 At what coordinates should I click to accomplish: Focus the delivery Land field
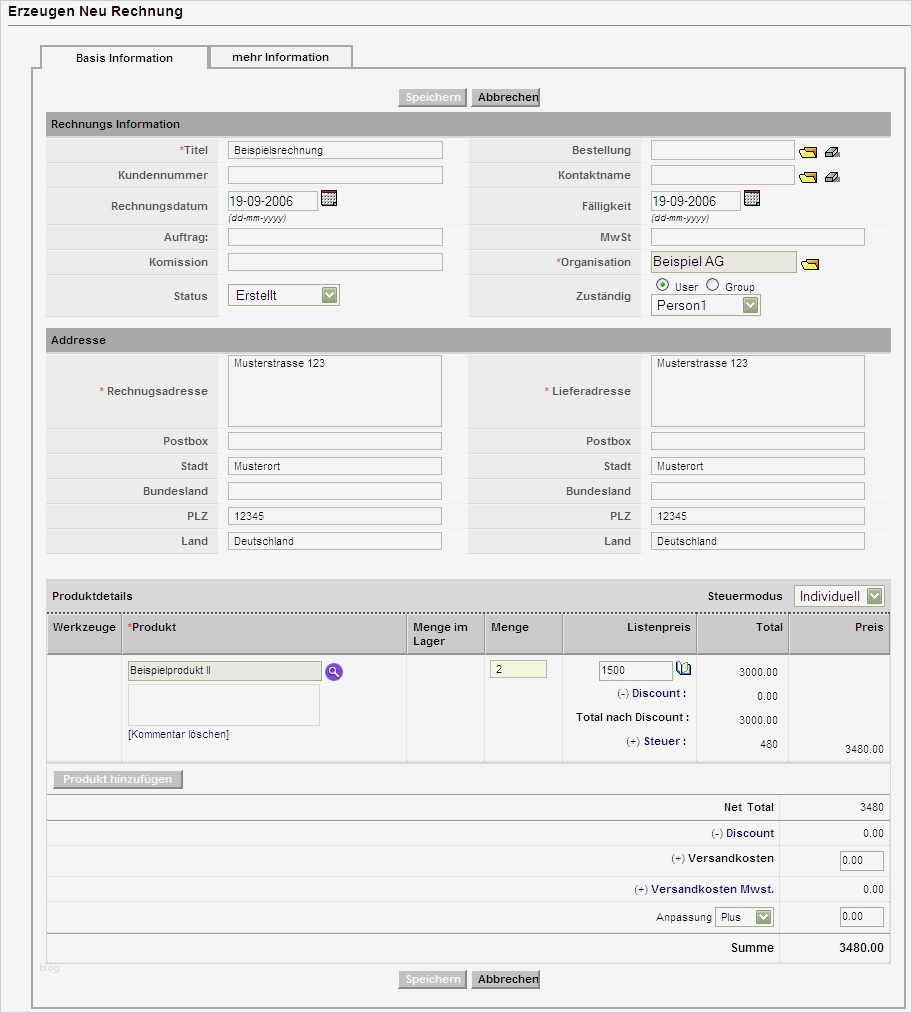click(x=758, y=541)
